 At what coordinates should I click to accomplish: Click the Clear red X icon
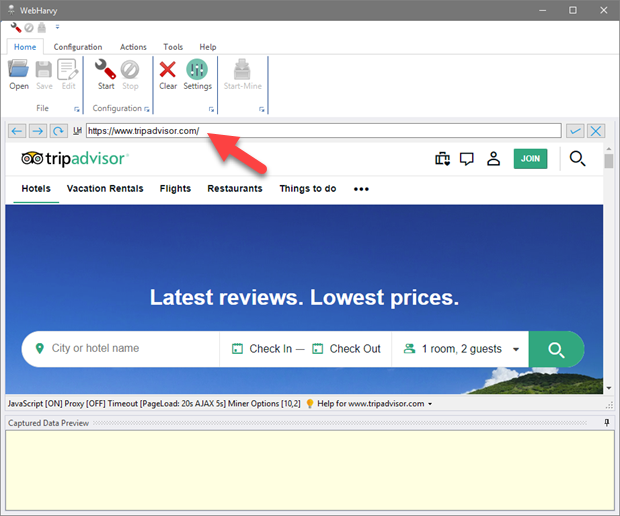click(168, 70)
